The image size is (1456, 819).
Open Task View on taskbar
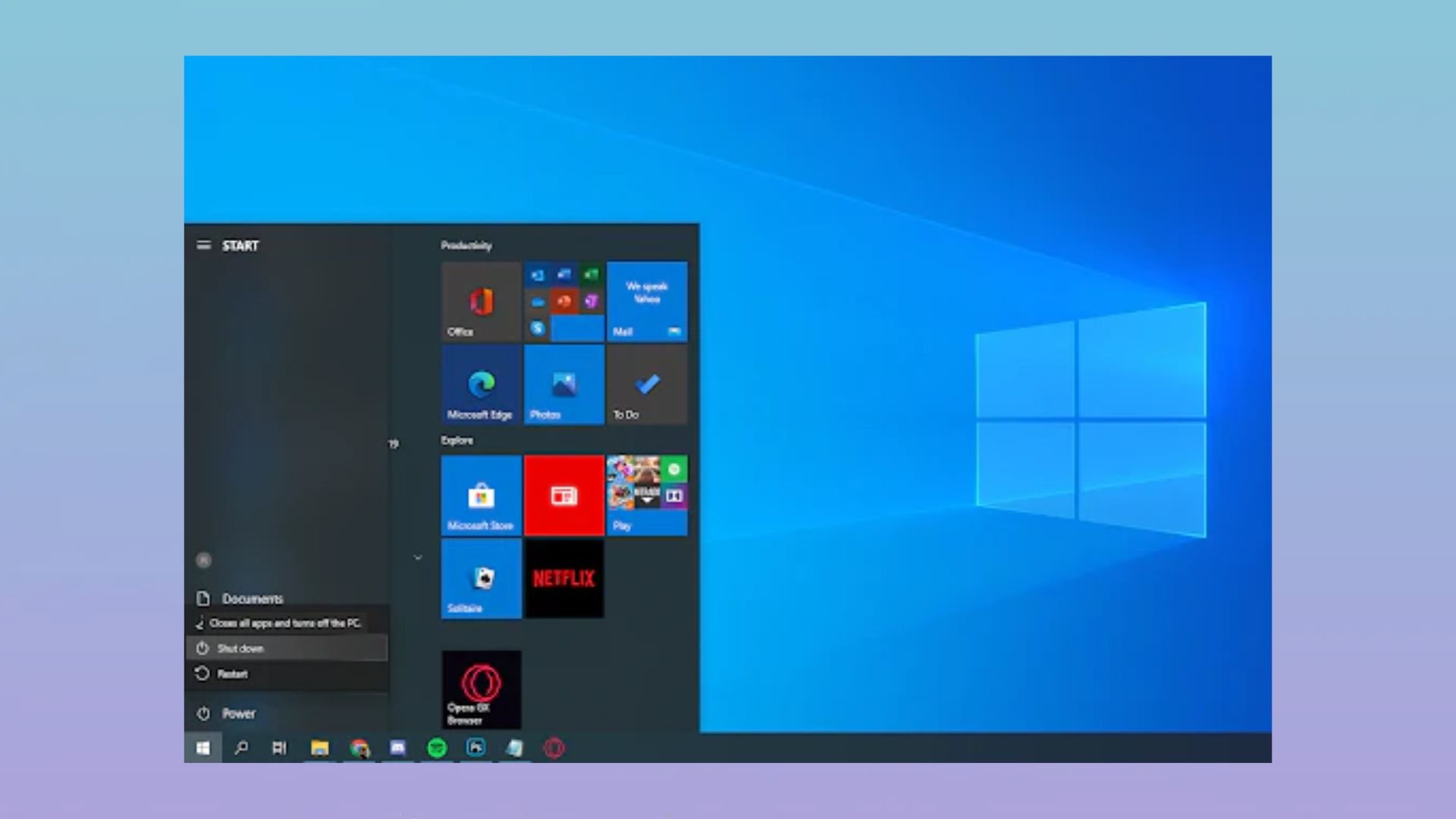point(279,748)
